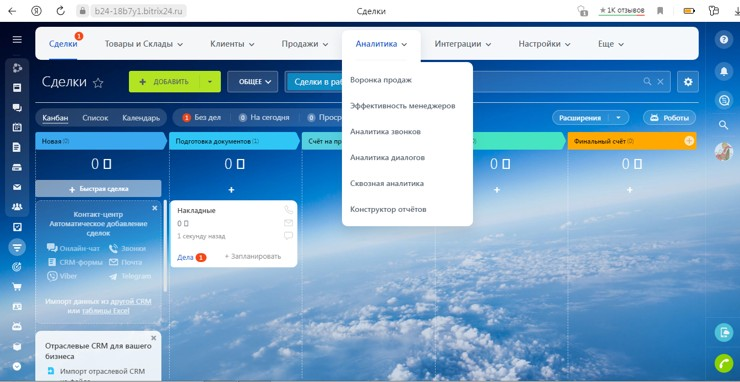Collapse the Аналитика menu
Viewport: 740px width, 382px height.
[381, 44]
